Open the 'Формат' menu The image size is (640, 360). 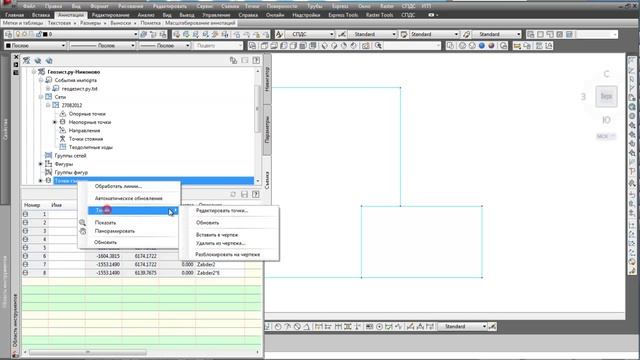tap(99, 6)
